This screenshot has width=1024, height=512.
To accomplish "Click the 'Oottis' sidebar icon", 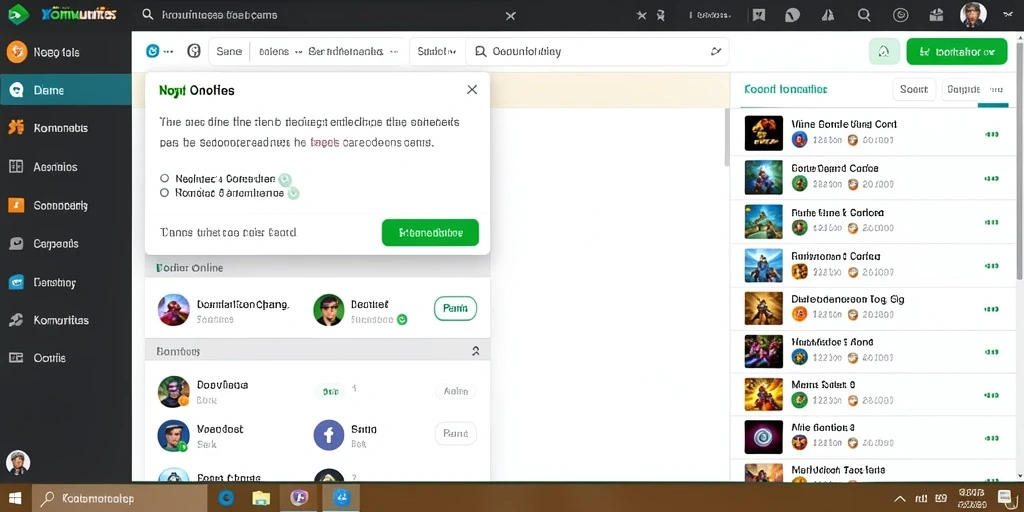I will click(16, 358).
